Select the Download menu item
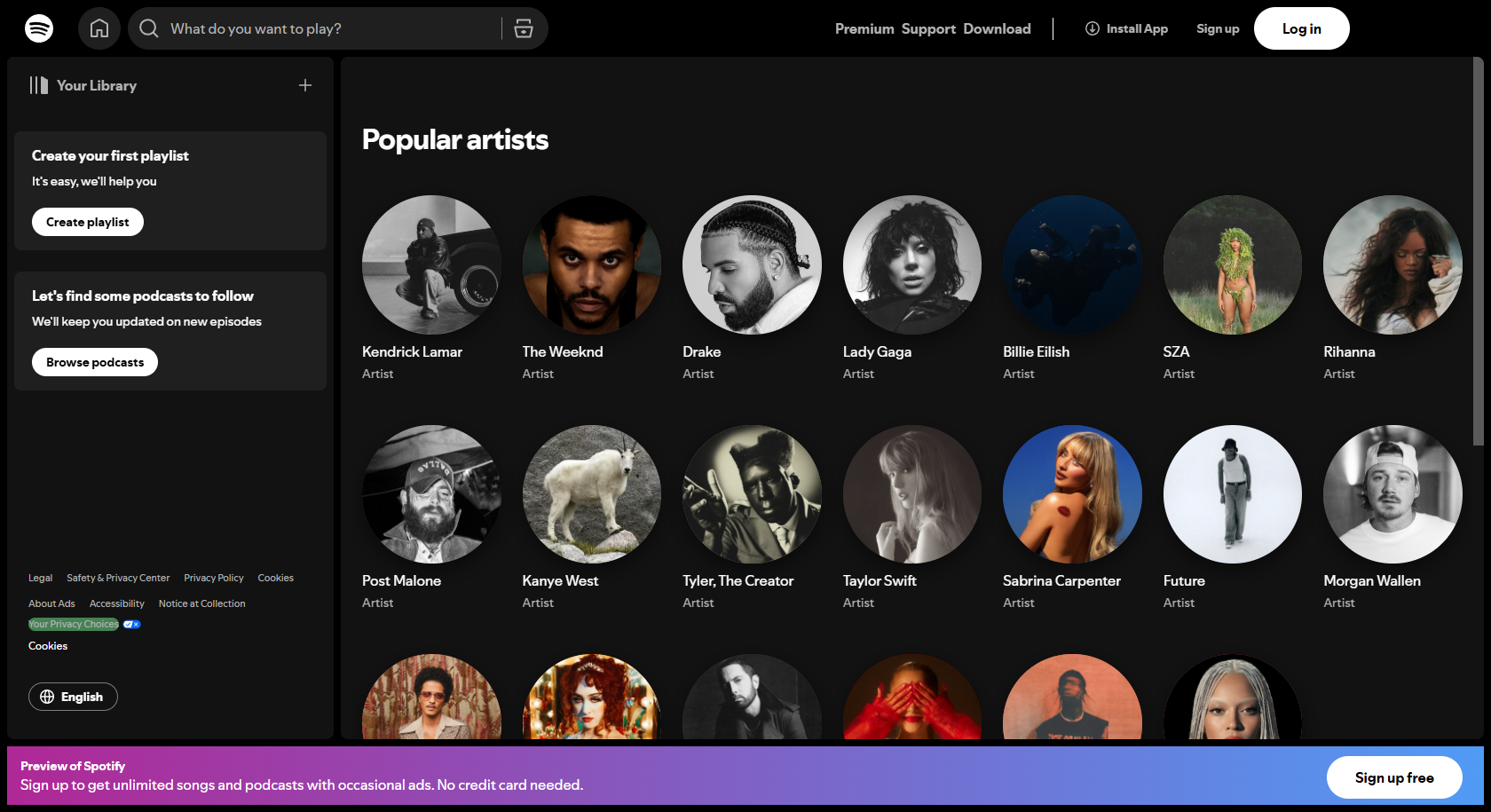Screen dimensions: 1491x812 point(997,28)
